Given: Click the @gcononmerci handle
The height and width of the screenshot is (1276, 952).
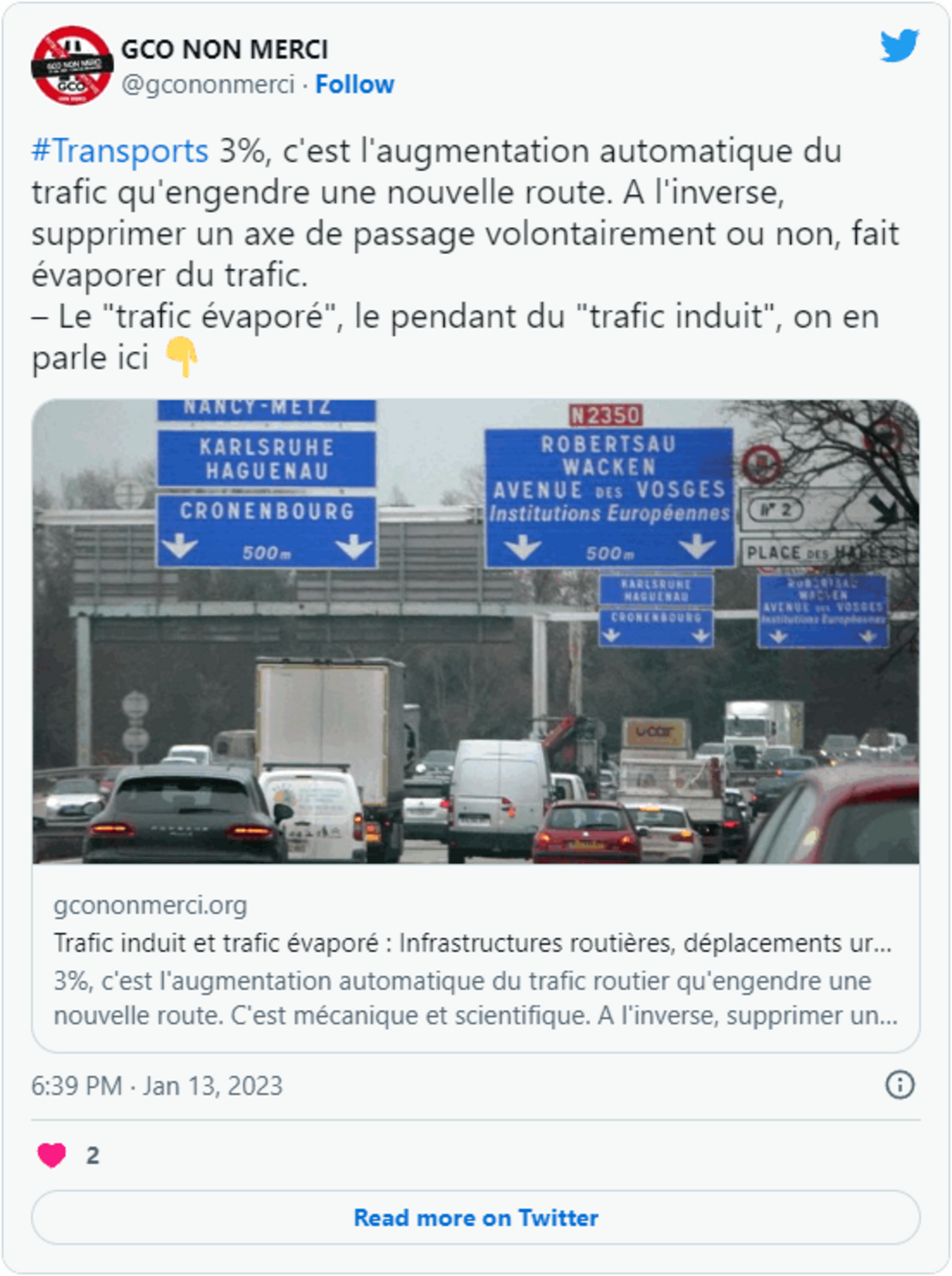Looking at the screenshot, I should tap(208, 84).
